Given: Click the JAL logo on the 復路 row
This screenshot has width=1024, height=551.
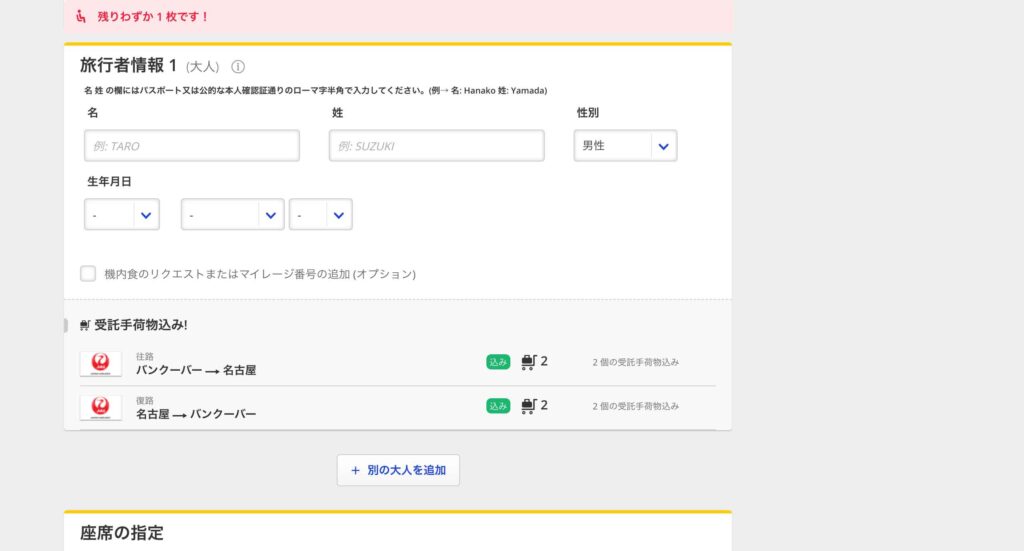Looking at the screenshot, I should click(100, 407).
